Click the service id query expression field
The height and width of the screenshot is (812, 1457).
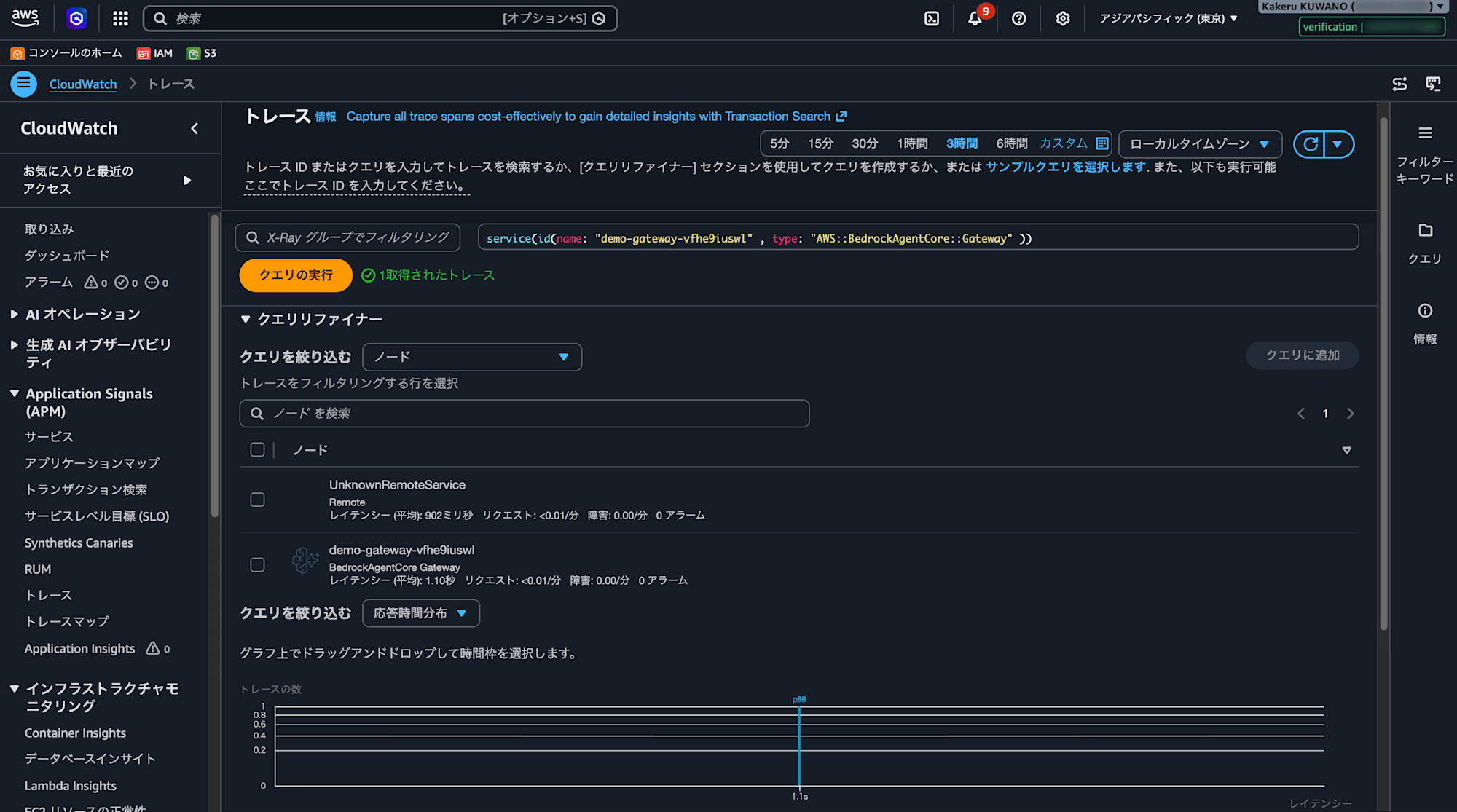click(x=918, y=237)
